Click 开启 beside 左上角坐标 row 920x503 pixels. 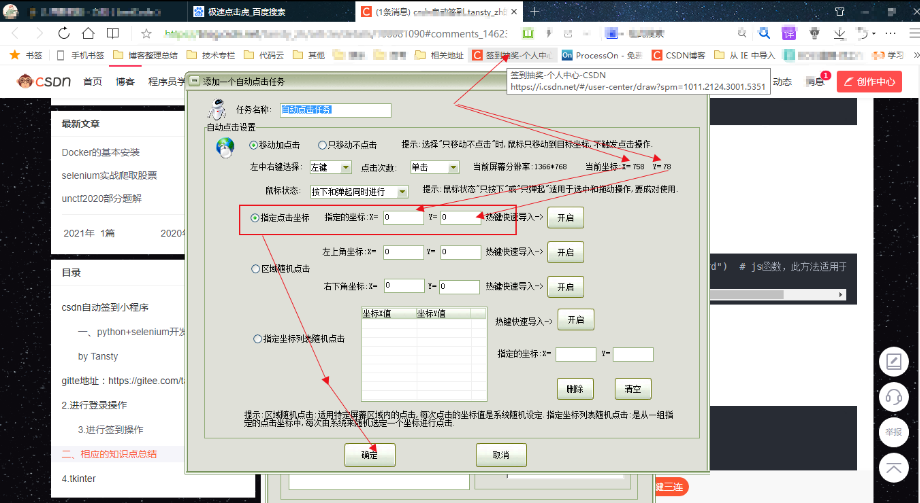(x=566, y=252)
